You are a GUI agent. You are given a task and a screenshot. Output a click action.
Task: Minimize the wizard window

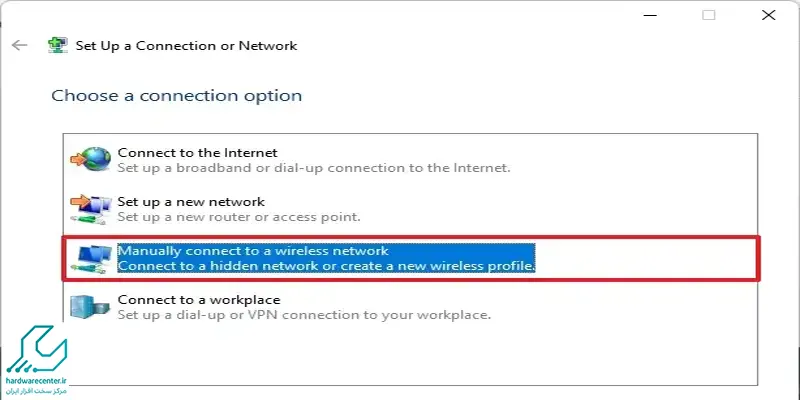pyautogui.click(x=649, y=15)
